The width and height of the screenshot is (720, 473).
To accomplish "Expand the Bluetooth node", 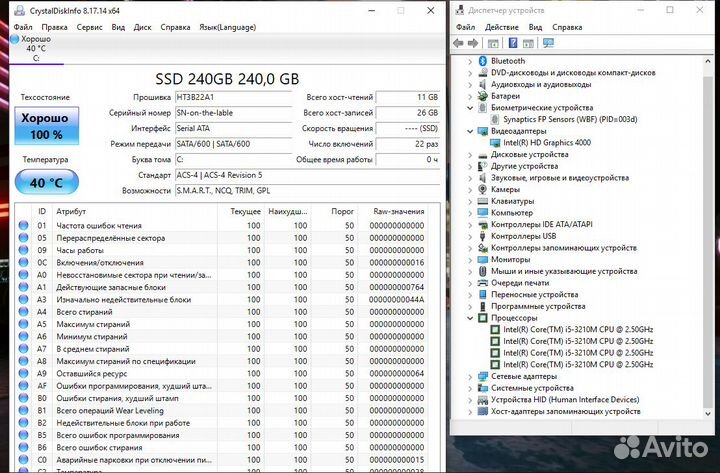I will [470, 61].
